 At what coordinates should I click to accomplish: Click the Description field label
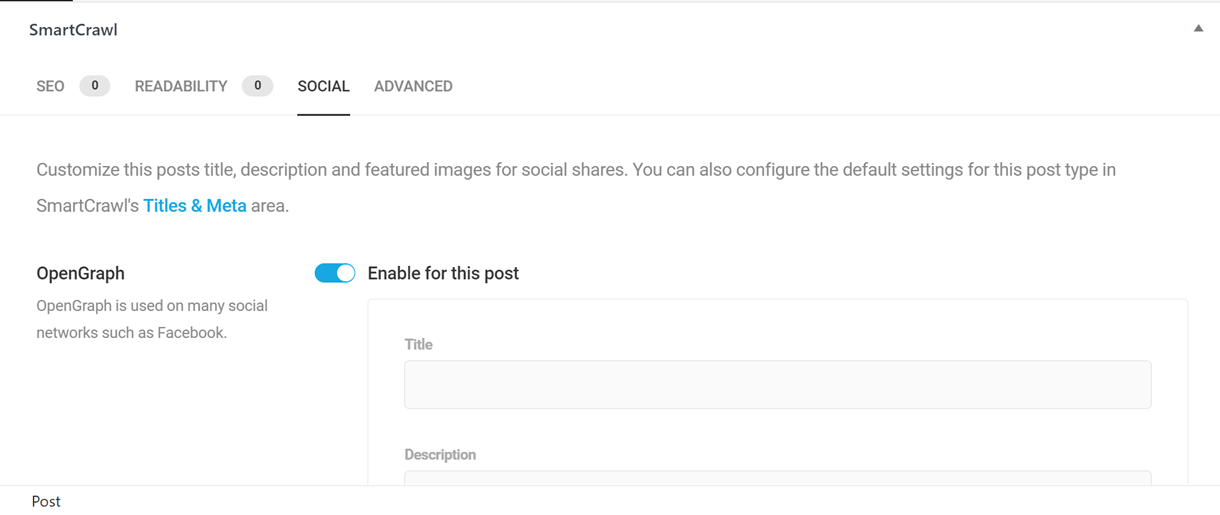[440, 454]
